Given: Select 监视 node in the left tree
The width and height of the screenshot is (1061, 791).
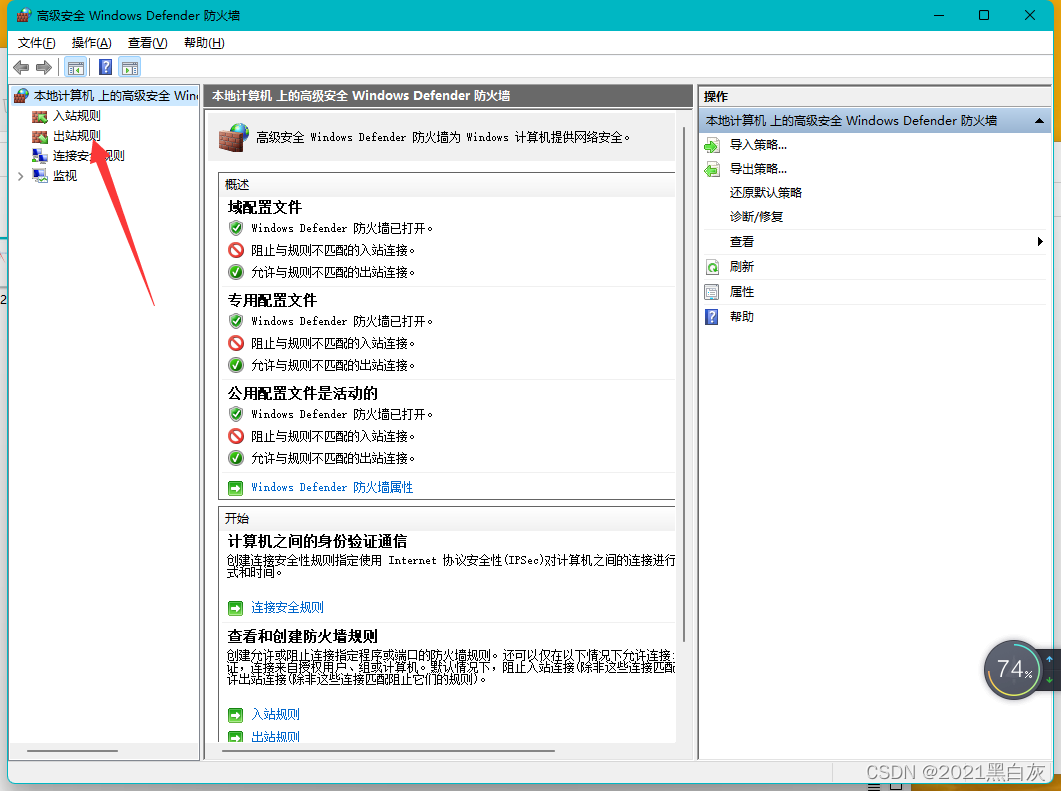Looking at the screenshot, I should coord(65,176).
